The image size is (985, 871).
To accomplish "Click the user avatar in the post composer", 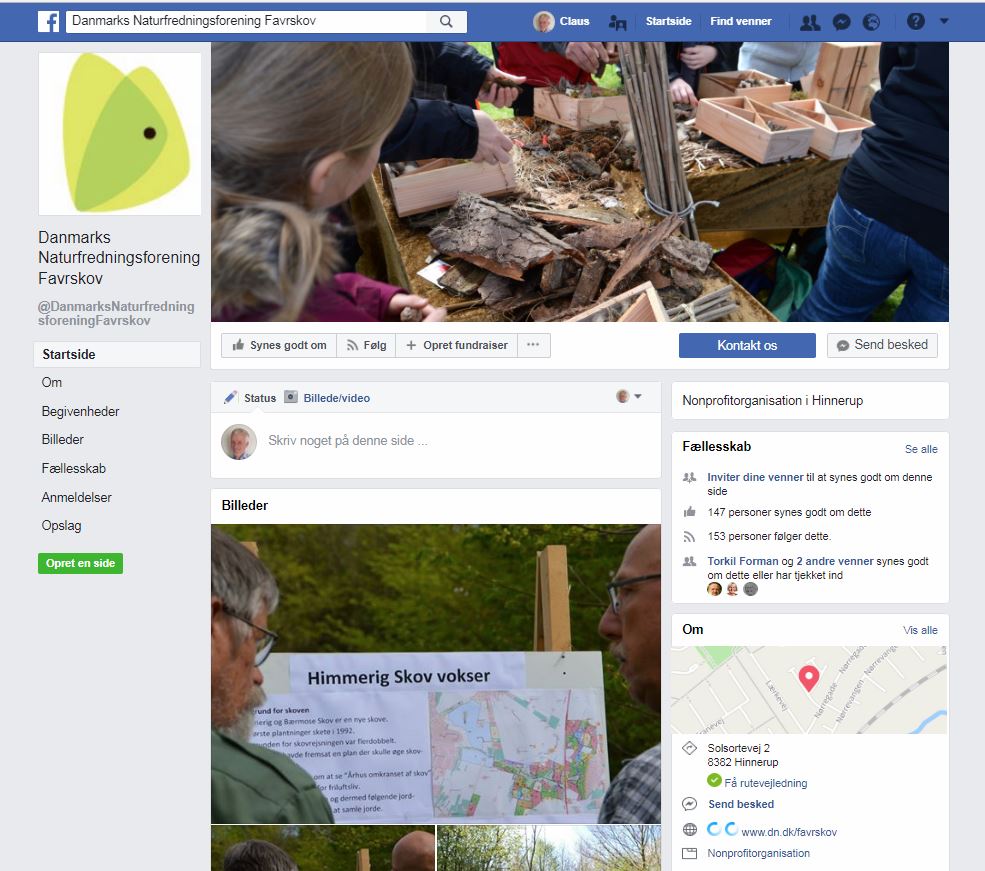I will pyautogui.click(x=239, y=442).
